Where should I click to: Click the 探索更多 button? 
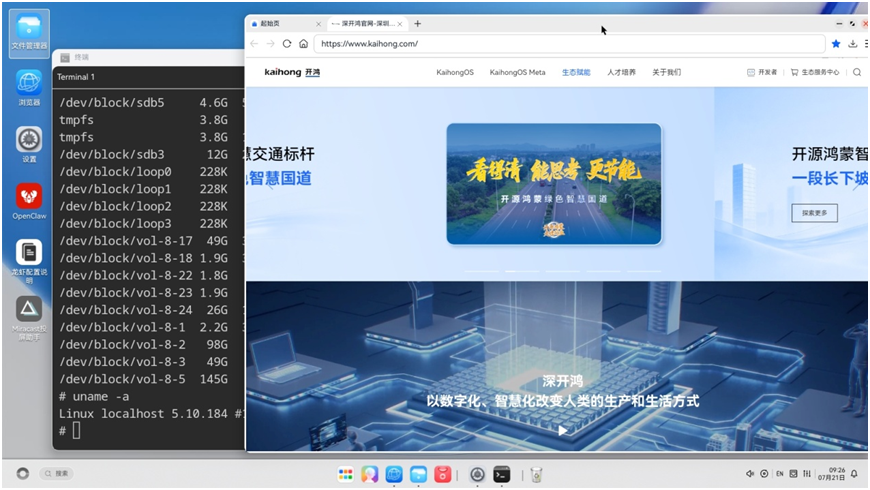[x=814, y=213]
